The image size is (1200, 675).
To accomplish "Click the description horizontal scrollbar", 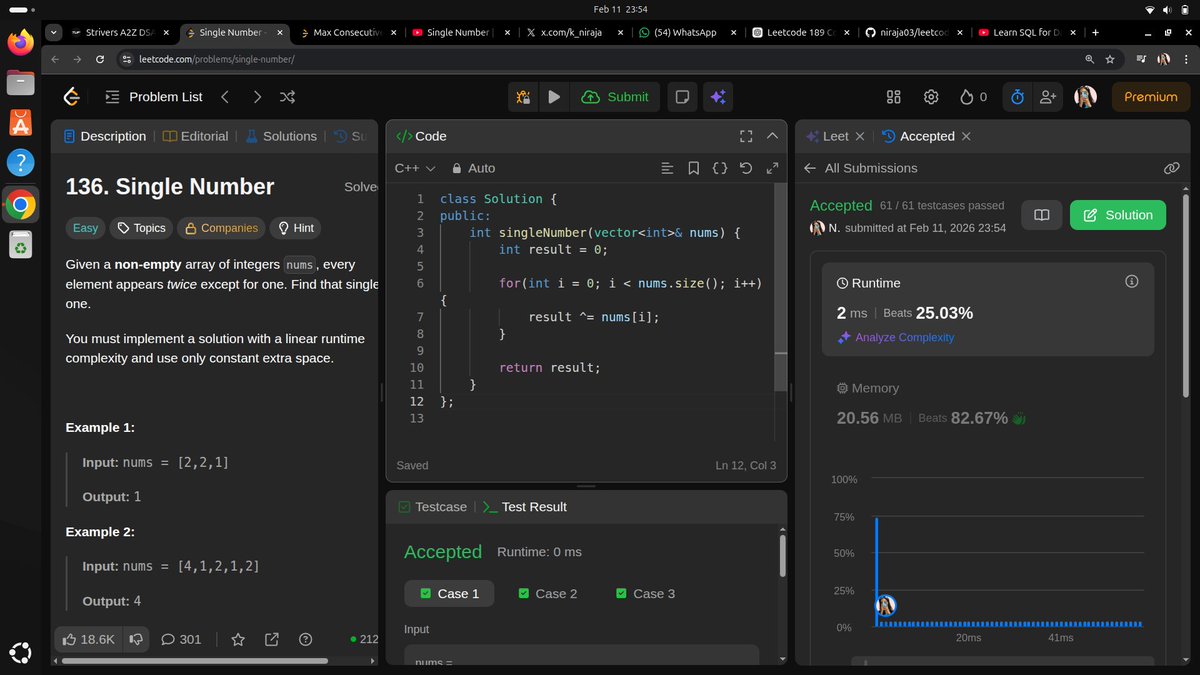I will (x=195, y=660).
